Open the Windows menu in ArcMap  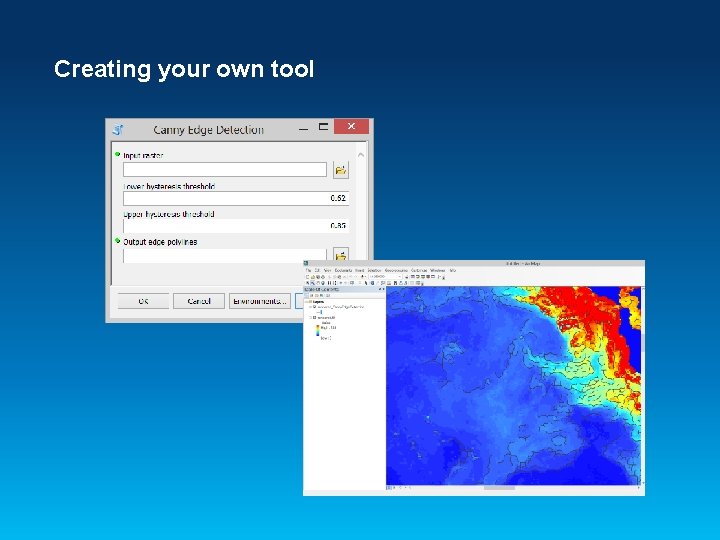pyautogui.click(x=438, y=270)
